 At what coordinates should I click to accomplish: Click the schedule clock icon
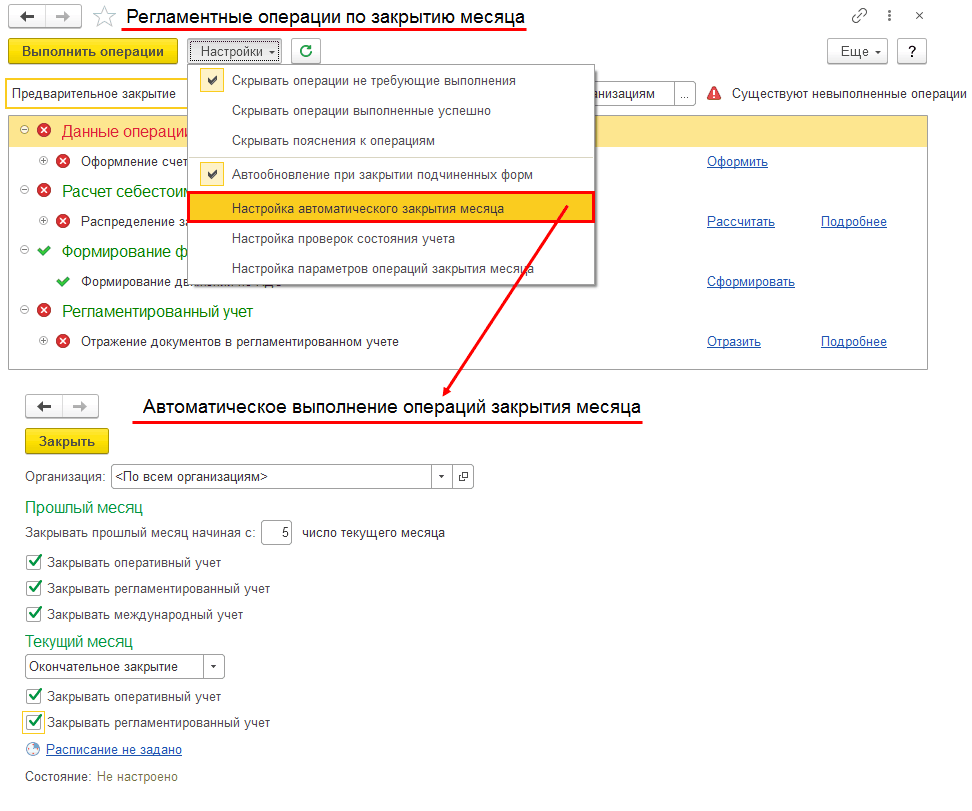(x=33, y=749)
